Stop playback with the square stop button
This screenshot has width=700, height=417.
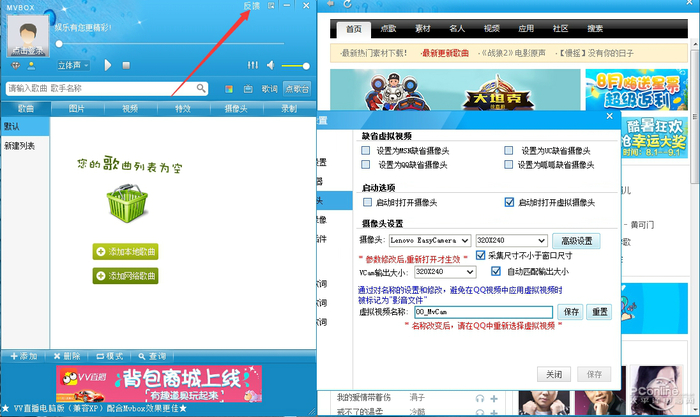tap(126, 65)
